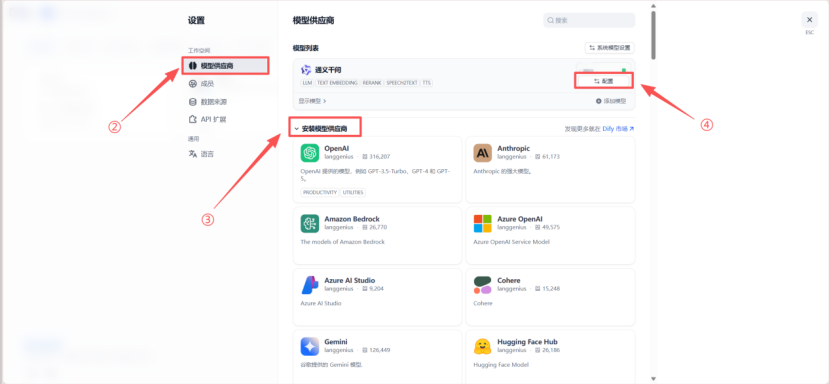Image resolution: width=829 pixels, height=384 pixels.
Task: Select the Amazon Bedrock provider title
Action: tap(352, 219)
